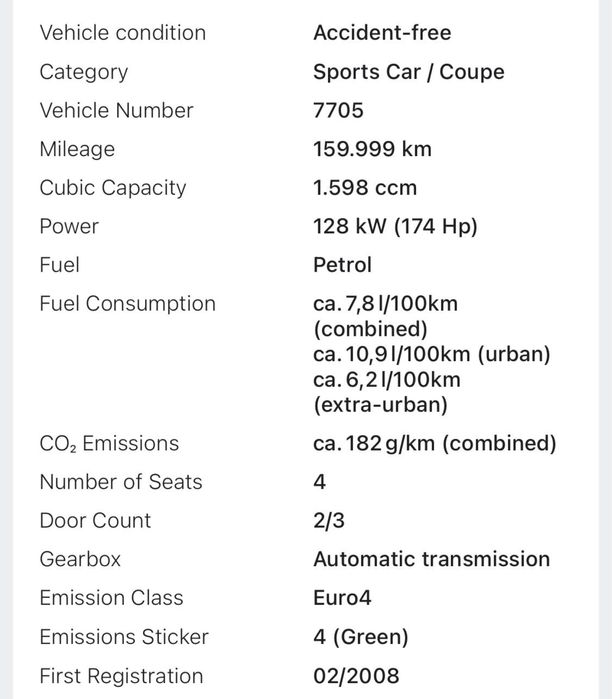Tap the 10,9 l/100km urban consumption line
Viewport: 612px width, 699px height.
point(431,355)
